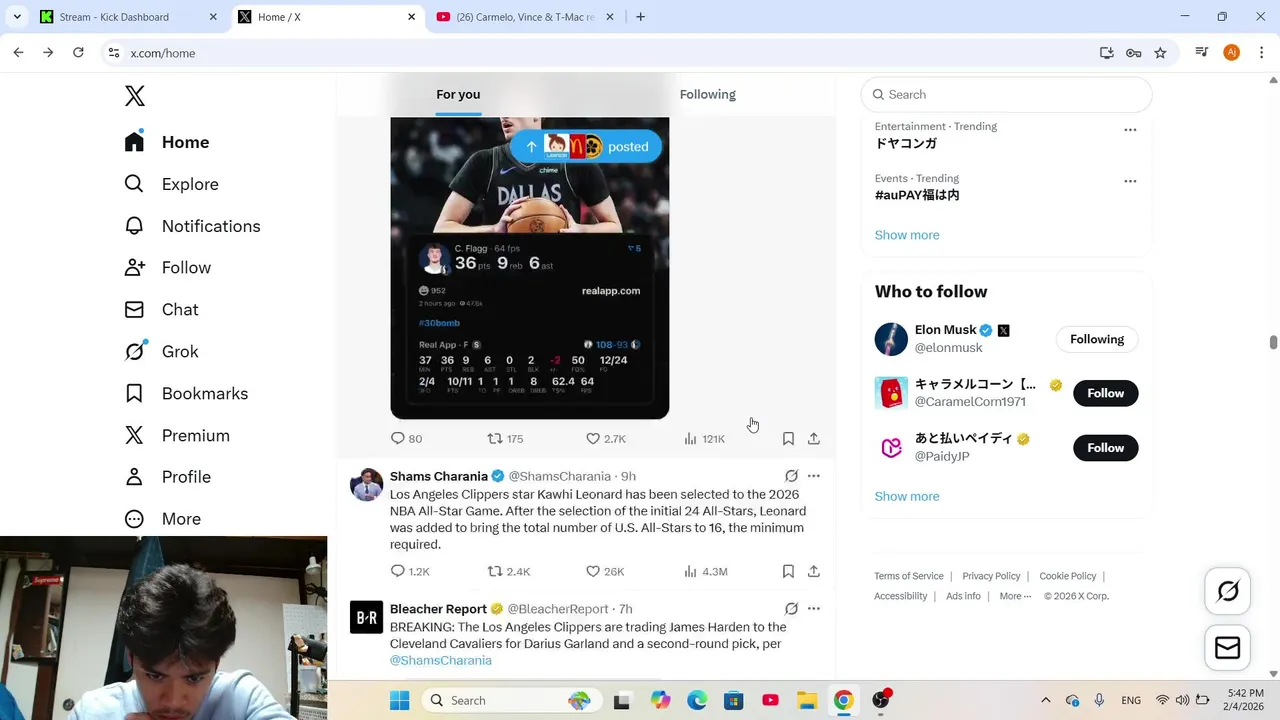Switch to the Stream - Kick Dashboard tab
Viewport: 1280px width, 720px height.
pos(128,17)
